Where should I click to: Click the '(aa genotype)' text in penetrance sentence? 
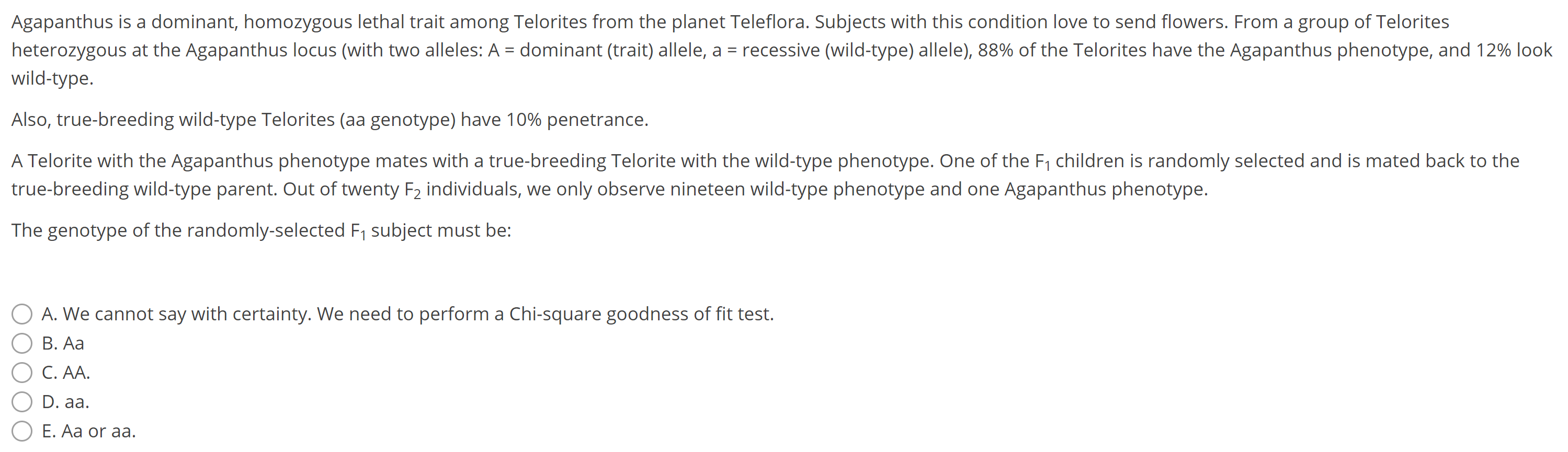(x=397, y=120)
